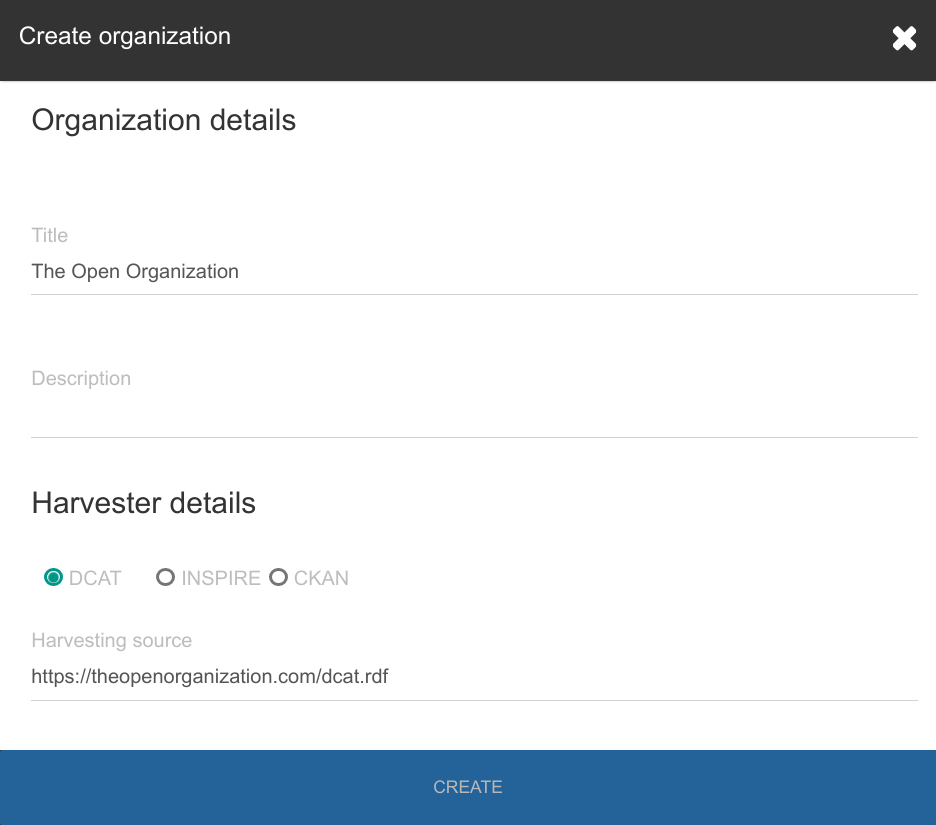936x825 pixels.
Task: Click the Description field label
Action: pyautogui.click(x=81, y=378)
